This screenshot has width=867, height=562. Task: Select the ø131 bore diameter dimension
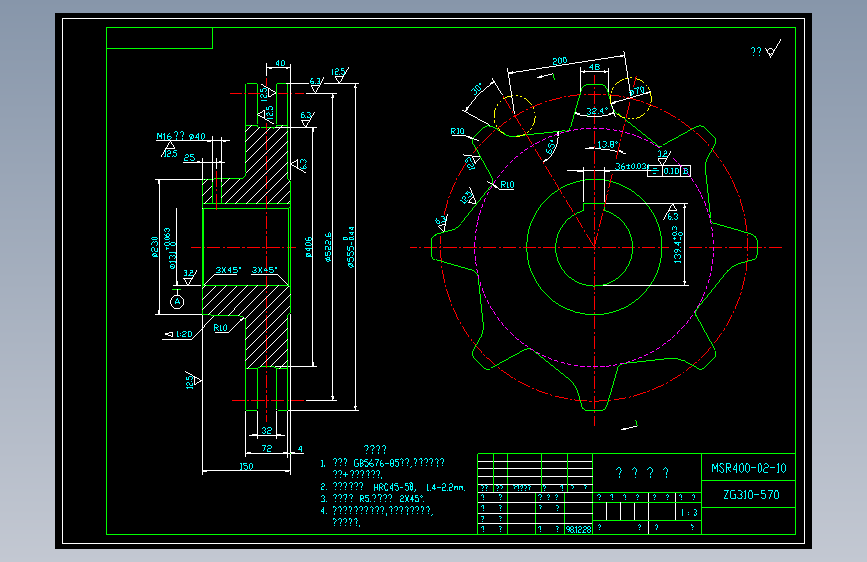click(170, 248)
